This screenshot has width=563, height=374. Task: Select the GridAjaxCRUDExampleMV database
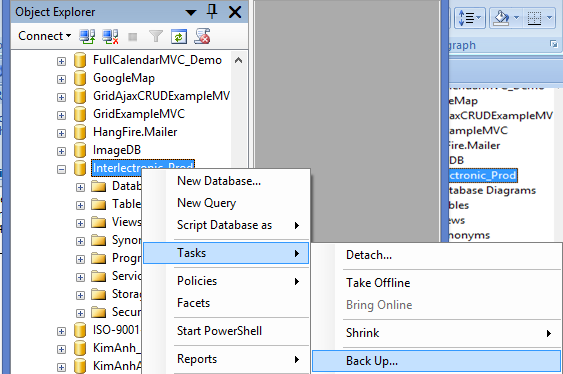tap(161, 96)
